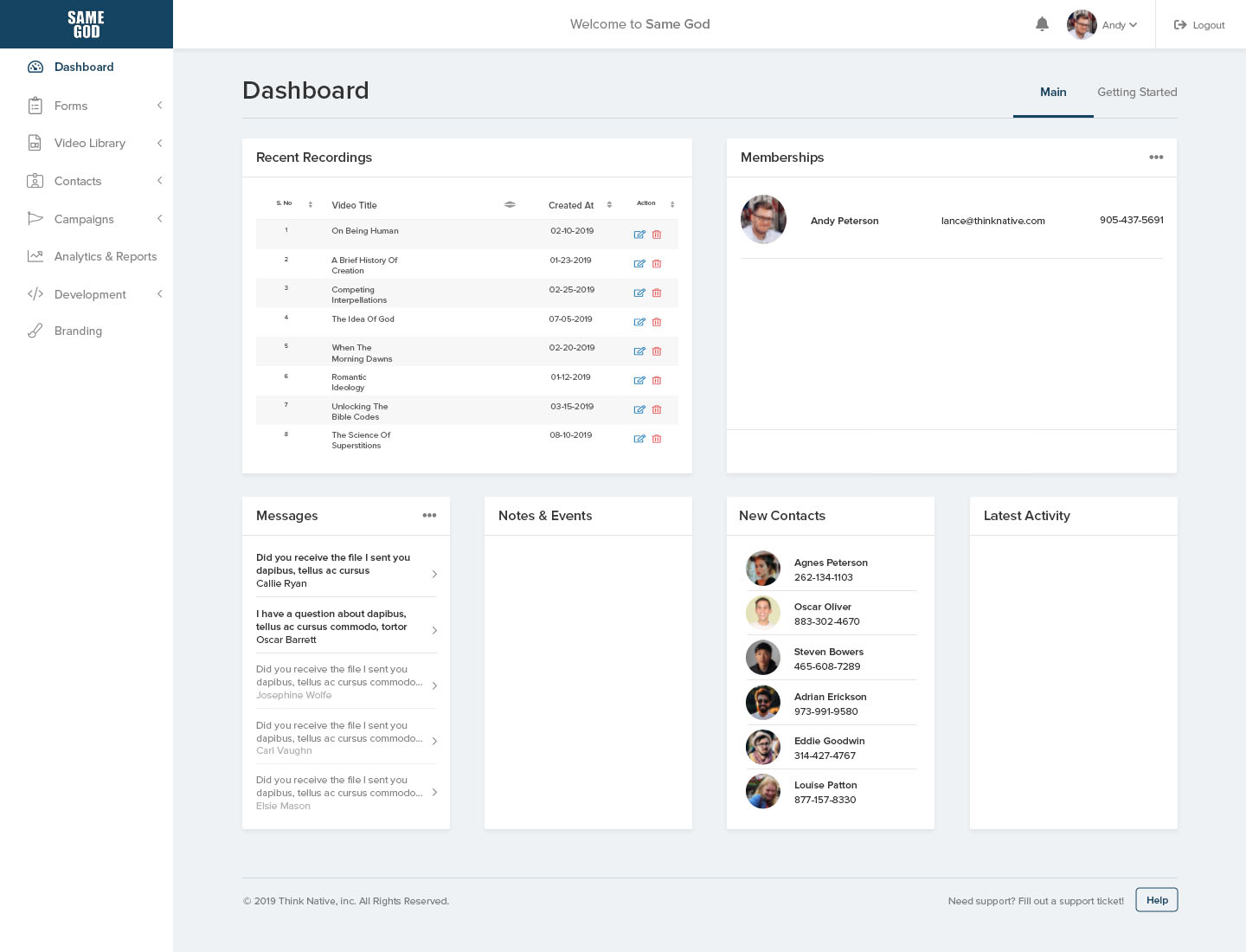Sort recordings by Created At column

coord(609,205)
